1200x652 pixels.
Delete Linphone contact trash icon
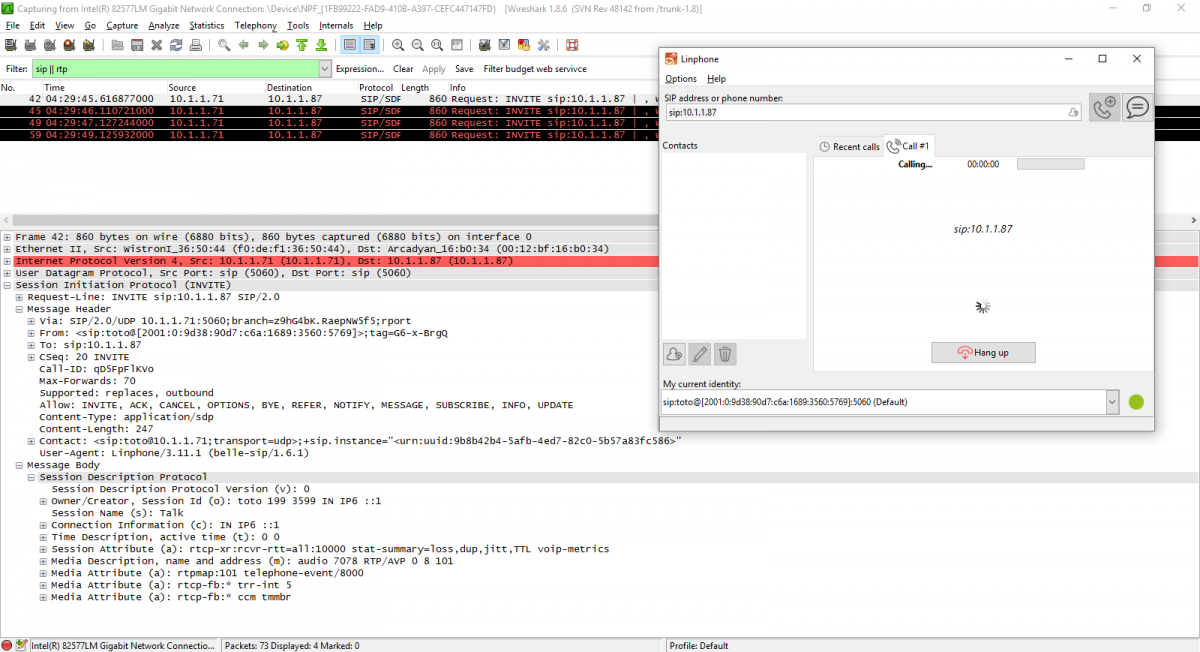click(x=726, y=353)
